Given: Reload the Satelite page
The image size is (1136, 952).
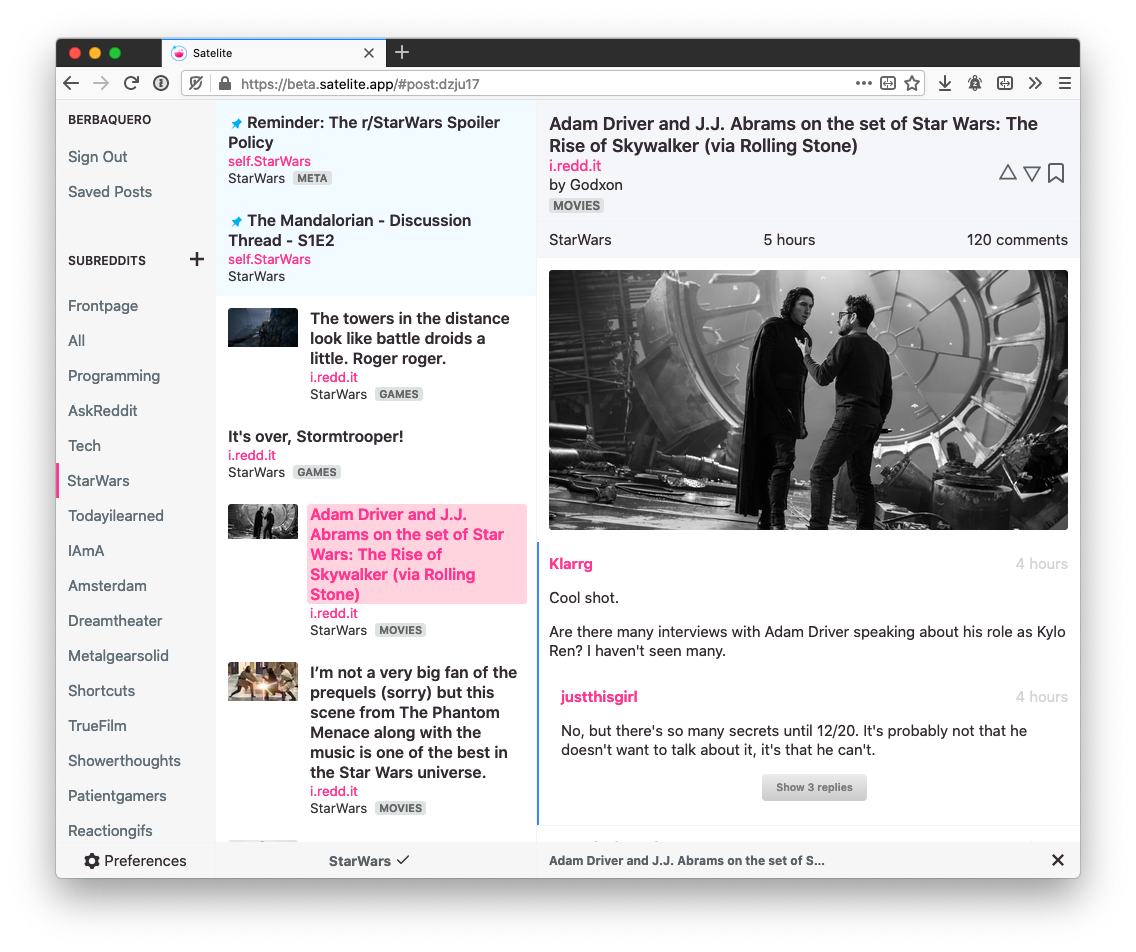Looking at the screenshot, I should coord(131,83).
